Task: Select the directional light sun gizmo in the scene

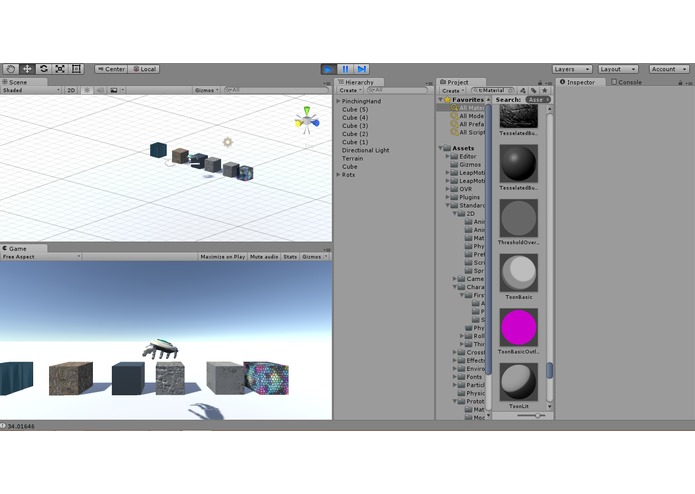Action: (228, 142)
